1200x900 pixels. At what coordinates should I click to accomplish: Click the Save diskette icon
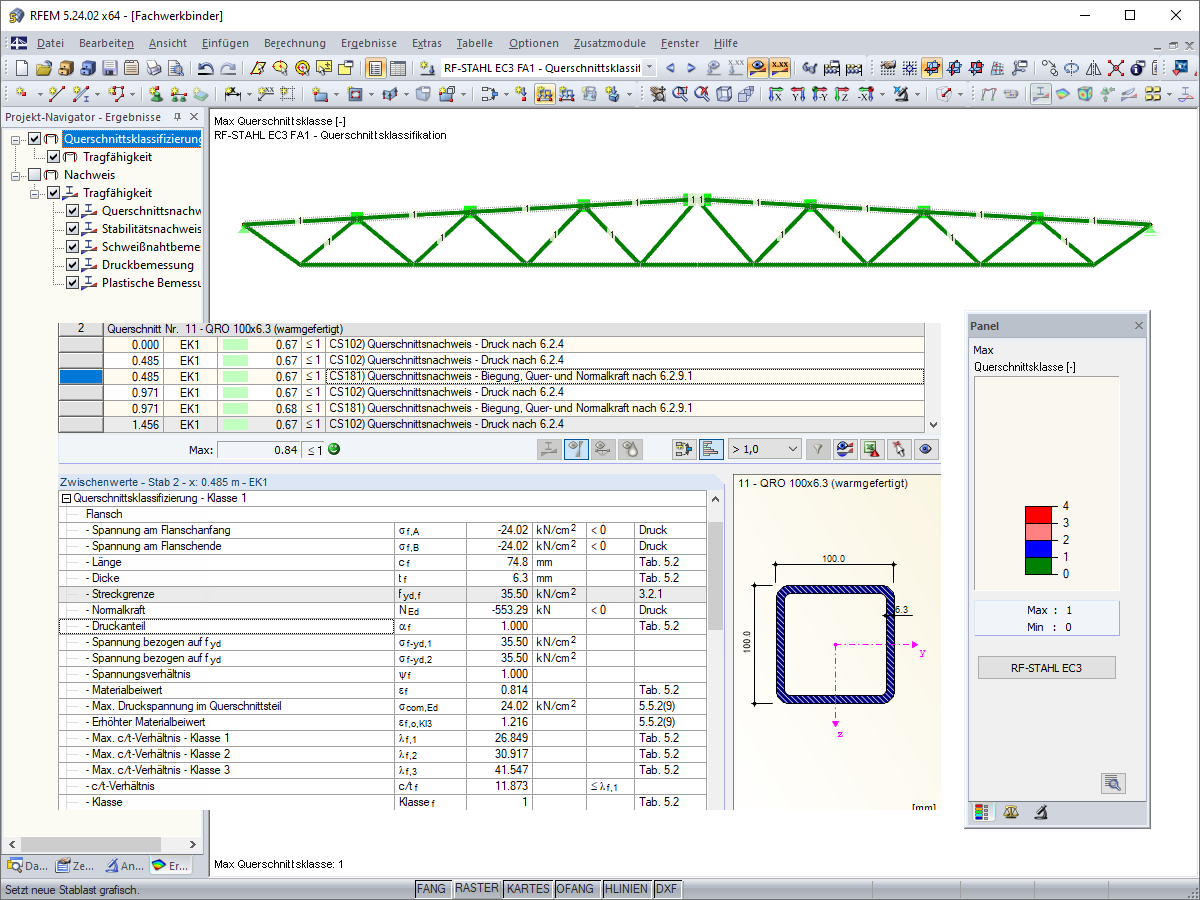[109, 68]
